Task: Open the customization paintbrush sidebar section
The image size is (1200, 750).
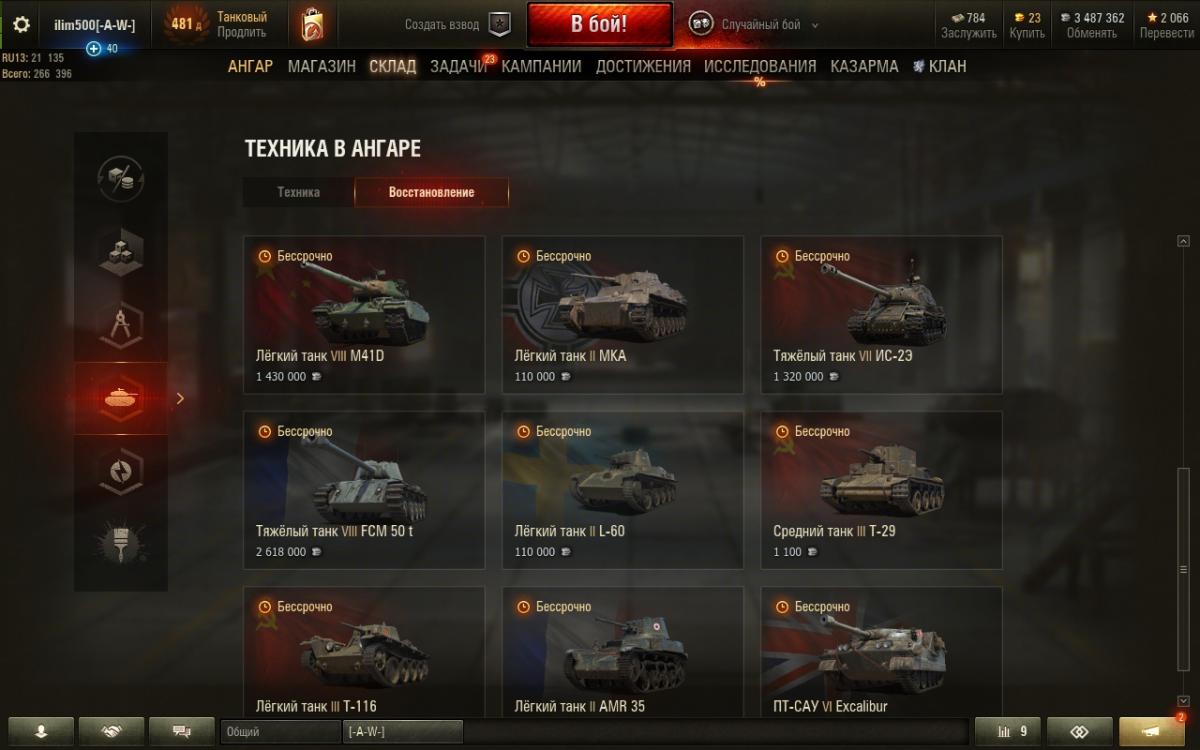Action: click(x=121, y=543)
